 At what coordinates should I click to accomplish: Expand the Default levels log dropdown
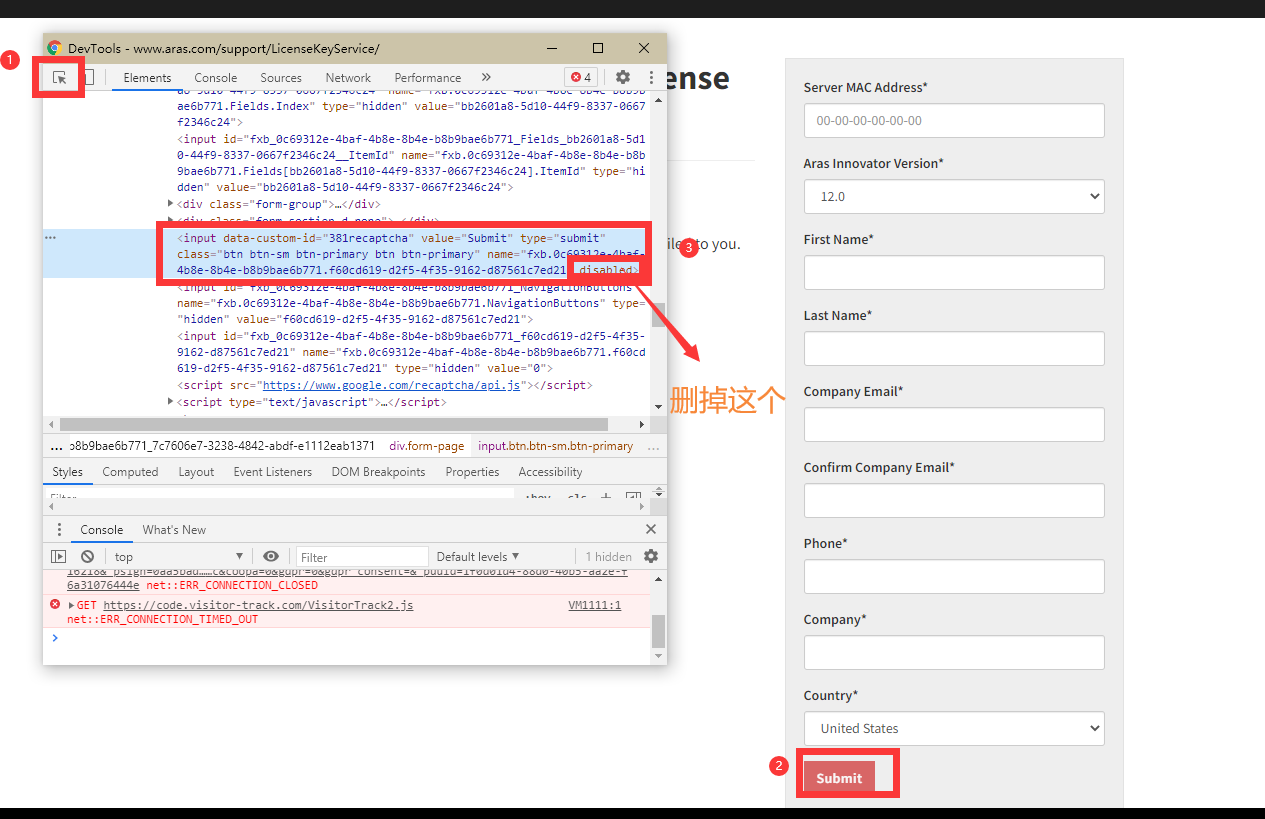(478, 556)
